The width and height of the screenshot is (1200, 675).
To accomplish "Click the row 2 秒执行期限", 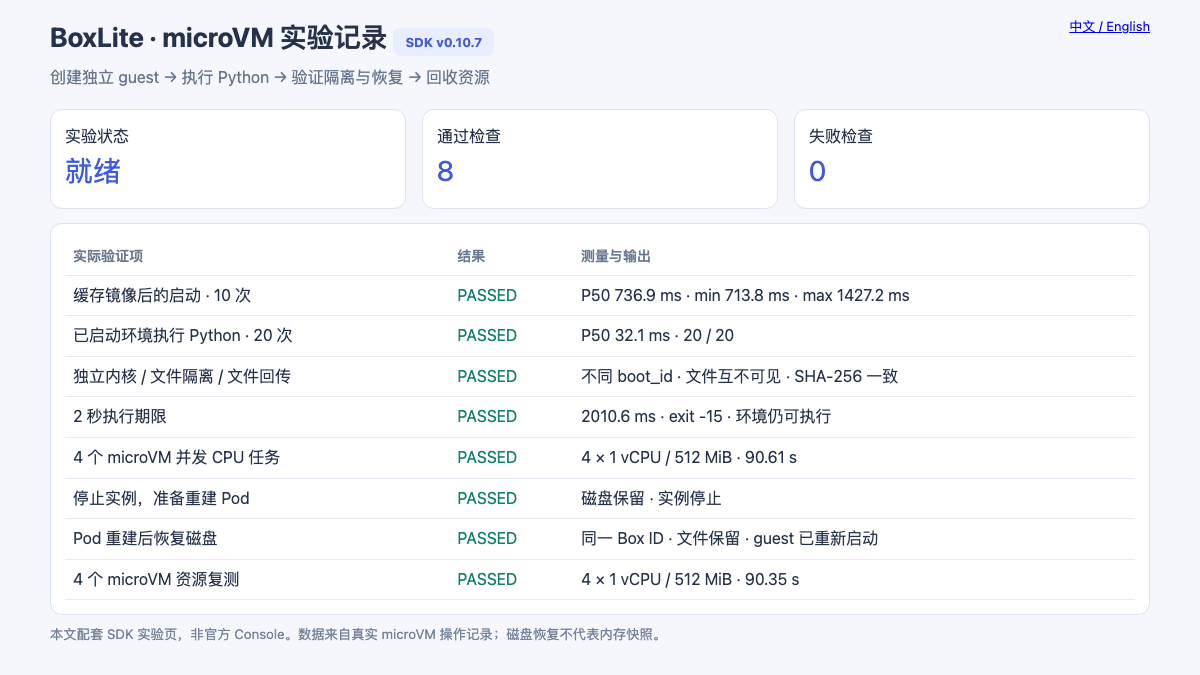I will 600,417.
